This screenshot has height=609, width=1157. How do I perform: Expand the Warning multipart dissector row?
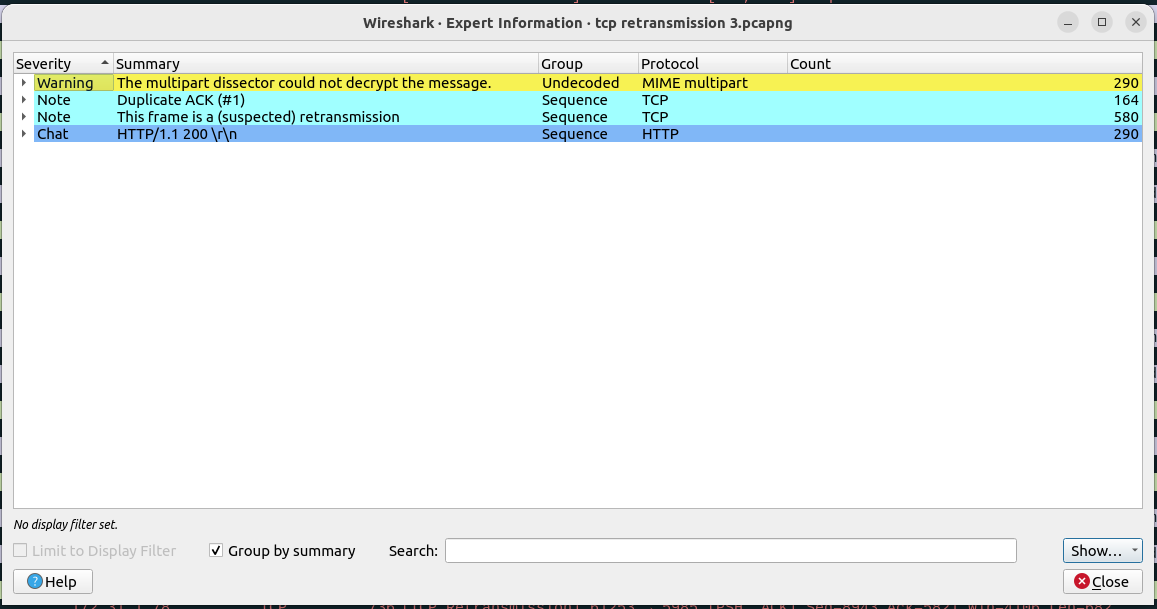click(24, 83)
